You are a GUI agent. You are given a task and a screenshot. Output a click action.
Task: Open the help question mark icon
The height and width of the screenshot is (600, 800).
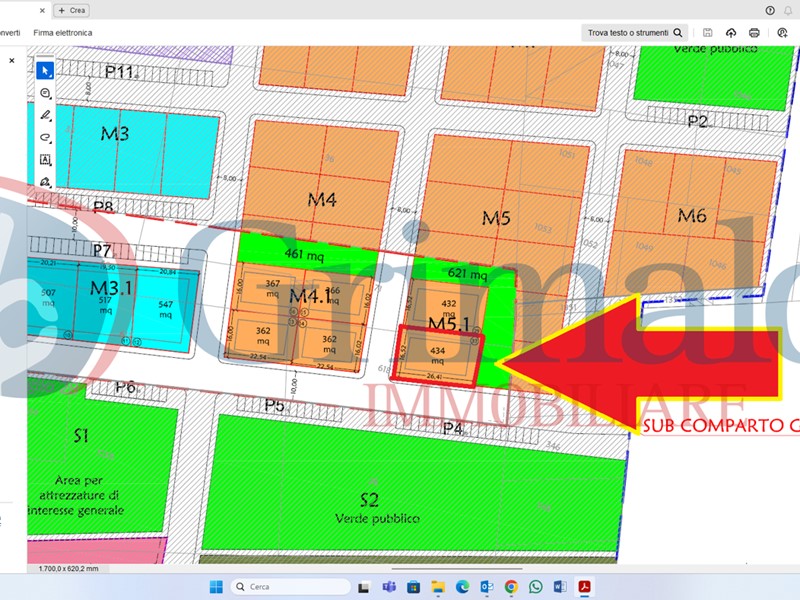pos(770,10)
